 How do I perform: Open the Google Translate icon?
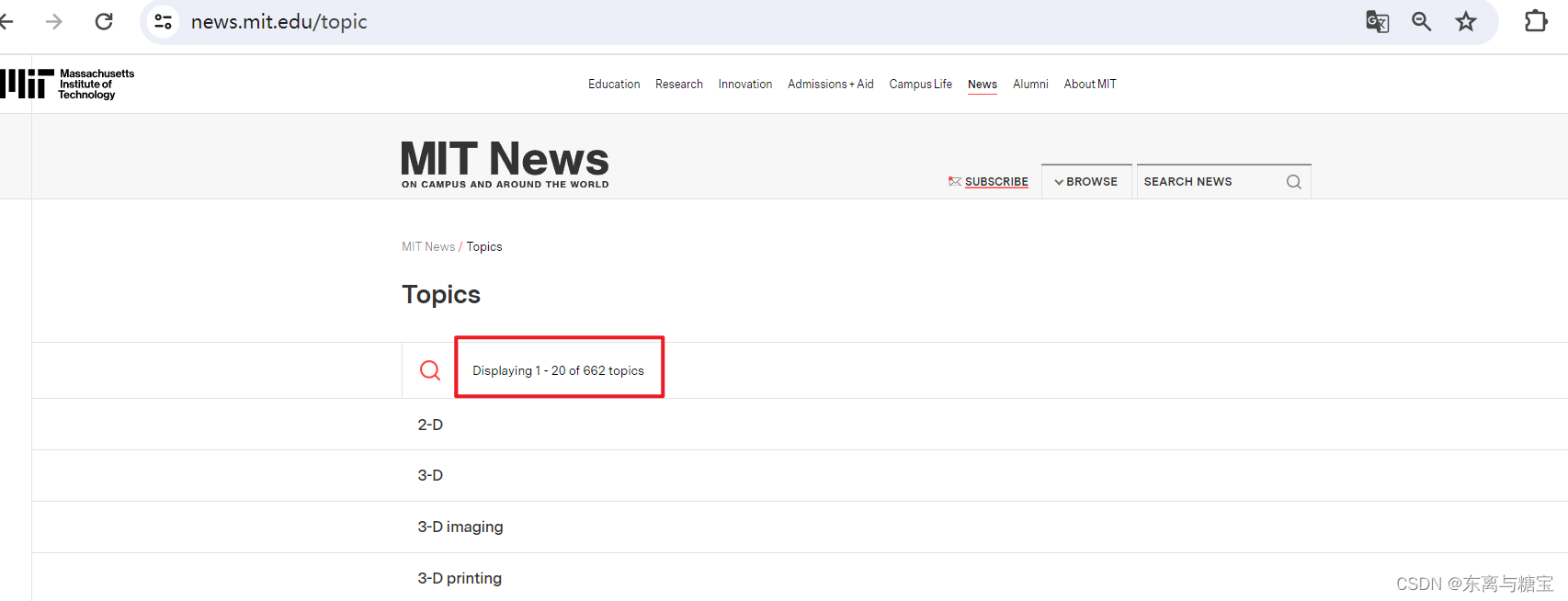point(1377,21)
